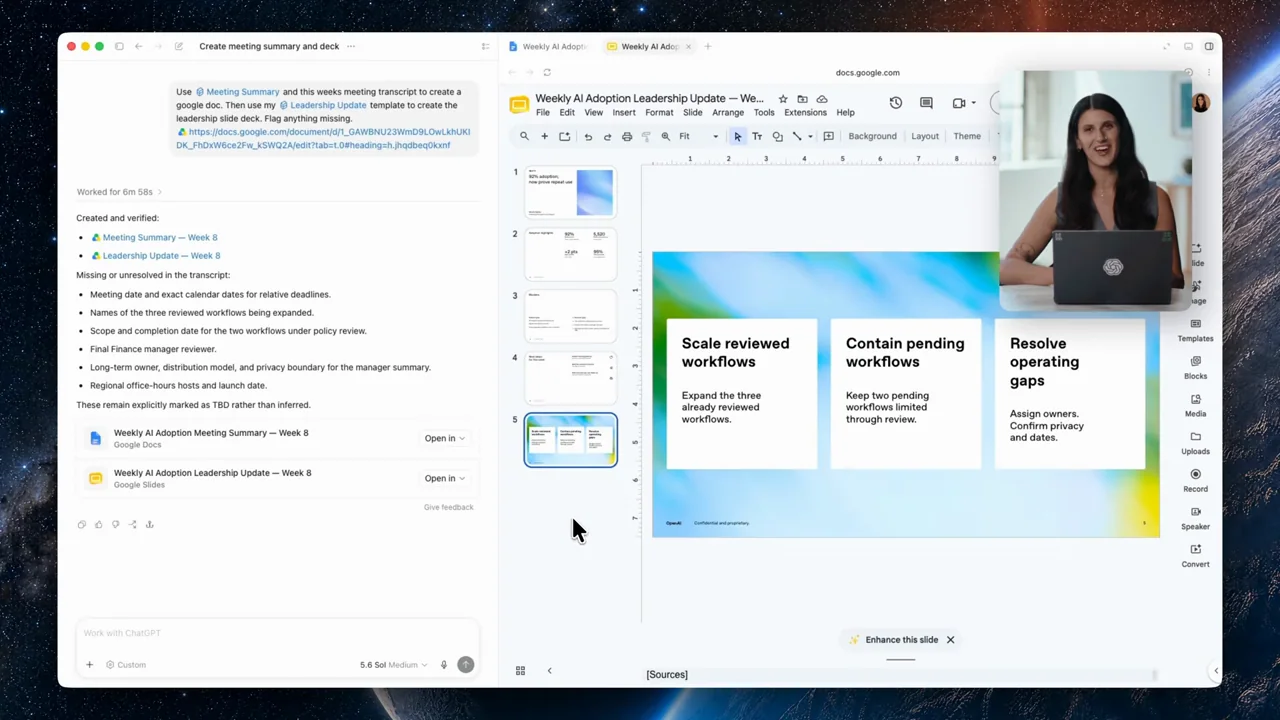Image resolution: width=1280 pixels, height=720 pixels.
Task: Click the 'Enhance this slide' button
Action: [x=894, y=640]
